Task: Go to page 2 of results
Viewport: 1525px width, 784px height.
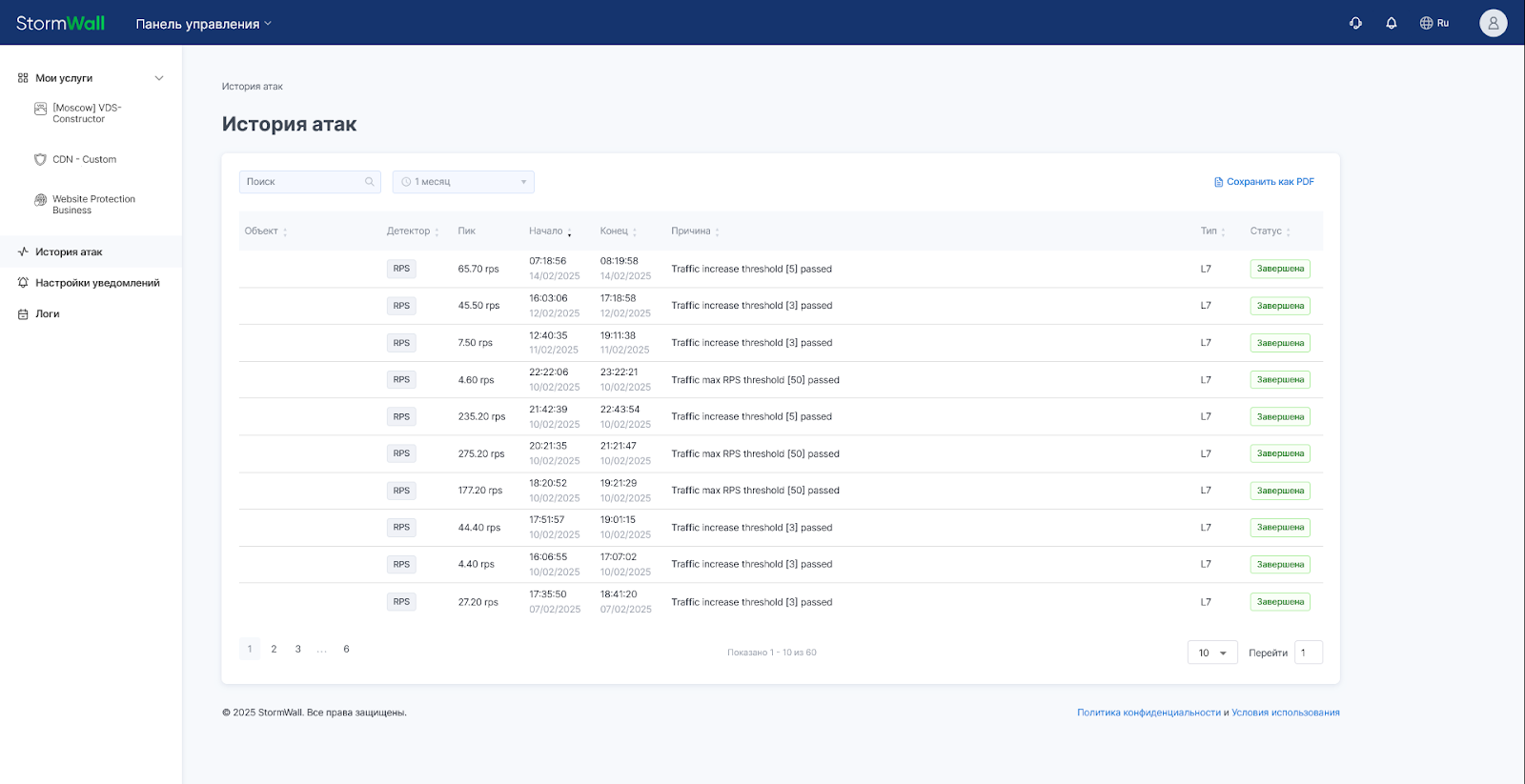Action: click(x=274, y=649)
